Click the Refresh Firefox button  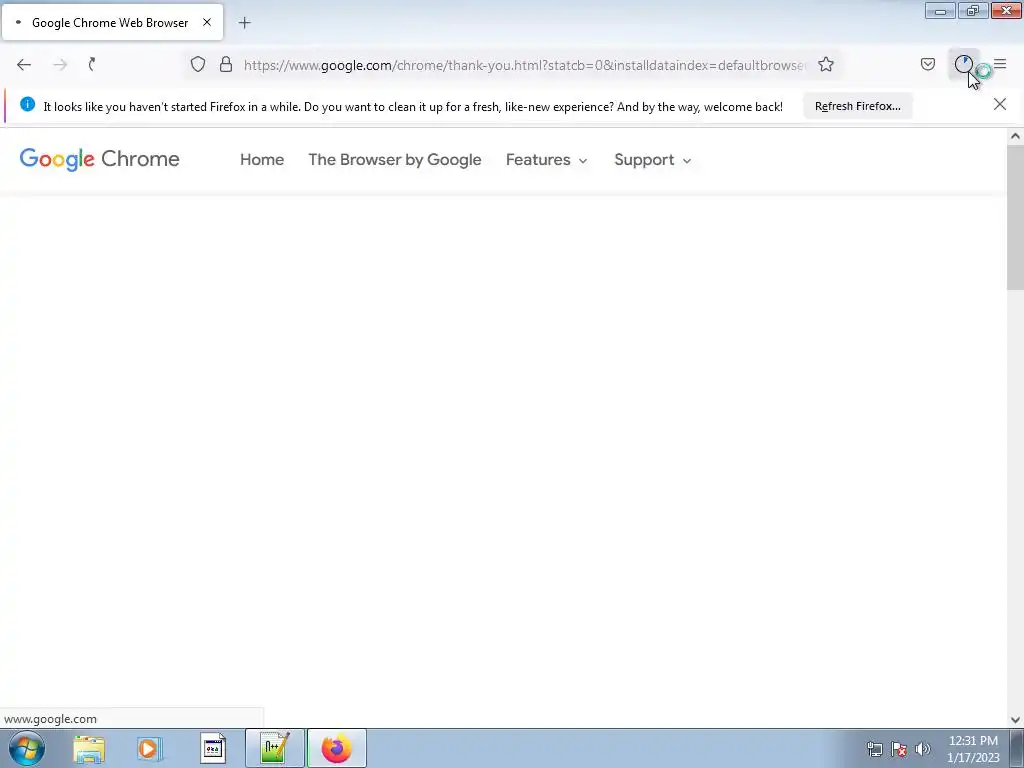[857, 106]
